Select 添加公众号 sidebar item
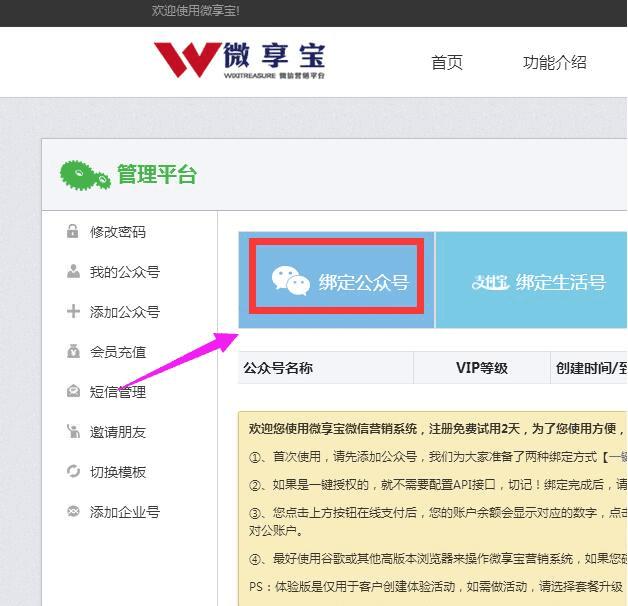 click(x=125, y=312)
